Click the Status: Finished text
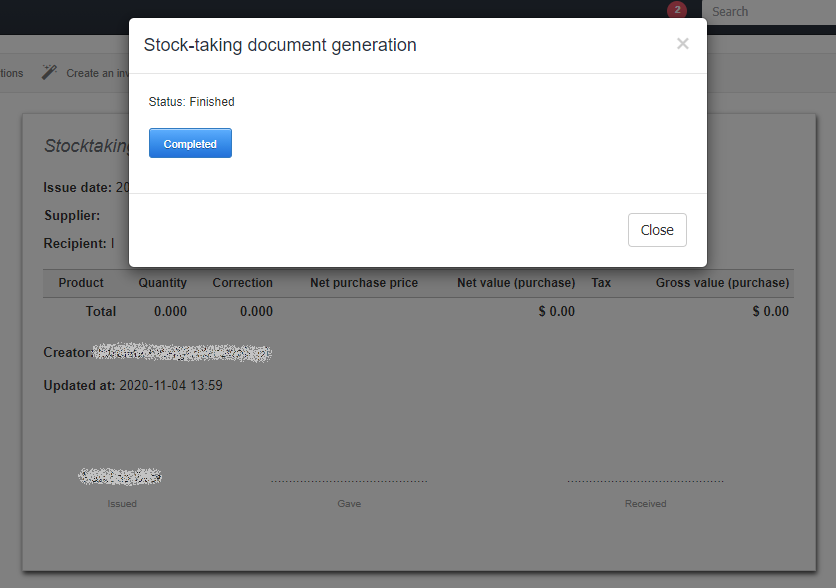The width and height of the screenshot is (836, 588). click(191, 101)
